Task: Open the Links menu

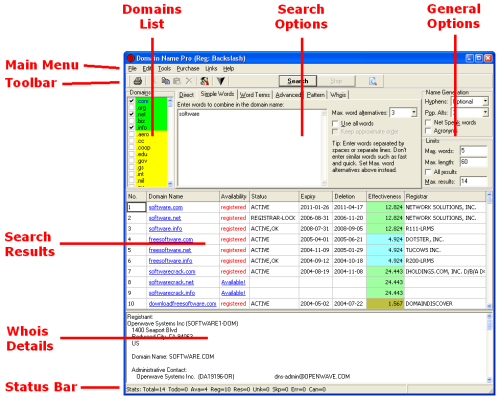Action: (x=211, y=69)
